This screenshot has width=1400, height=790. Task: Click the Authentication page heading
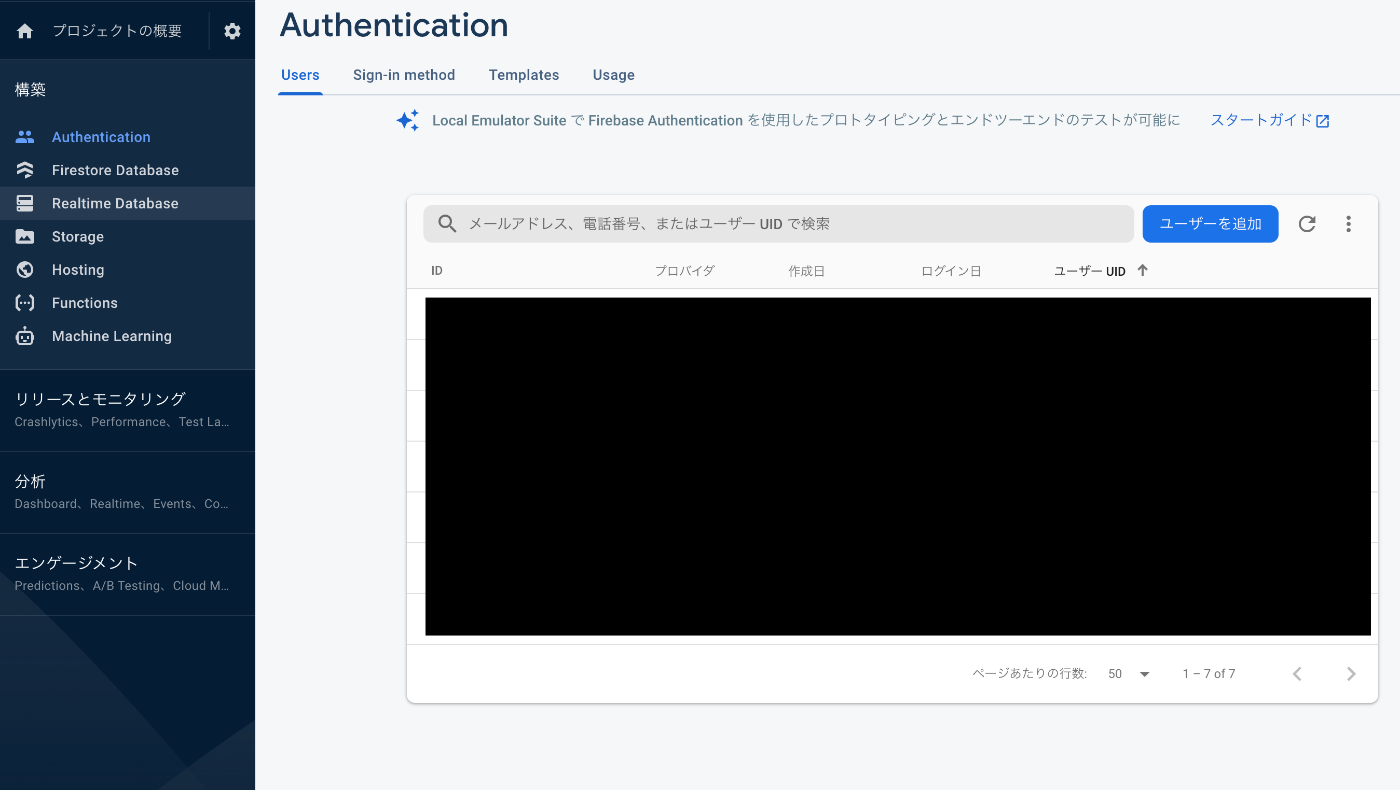click(394, 25)
